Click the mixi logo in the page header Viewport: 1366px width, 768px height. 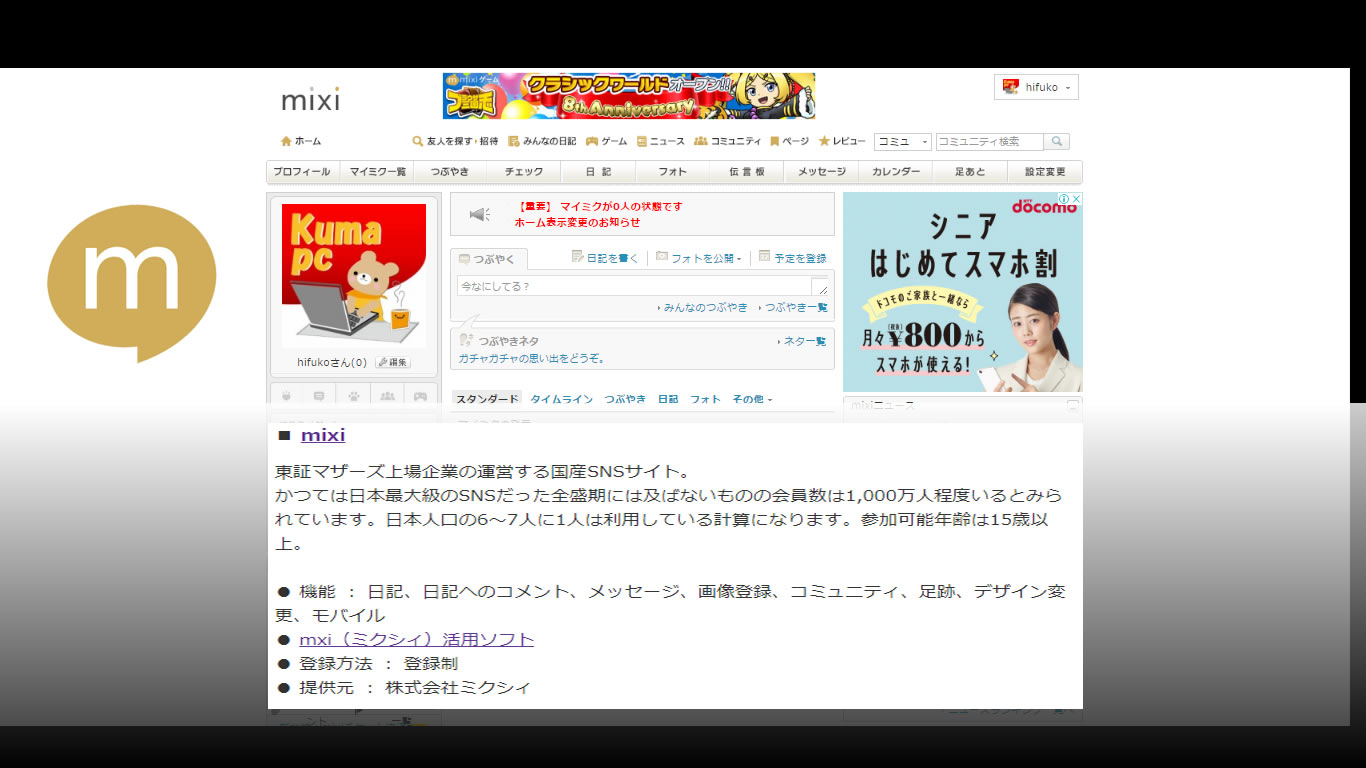pyautogui.click(x=310, y=100)
